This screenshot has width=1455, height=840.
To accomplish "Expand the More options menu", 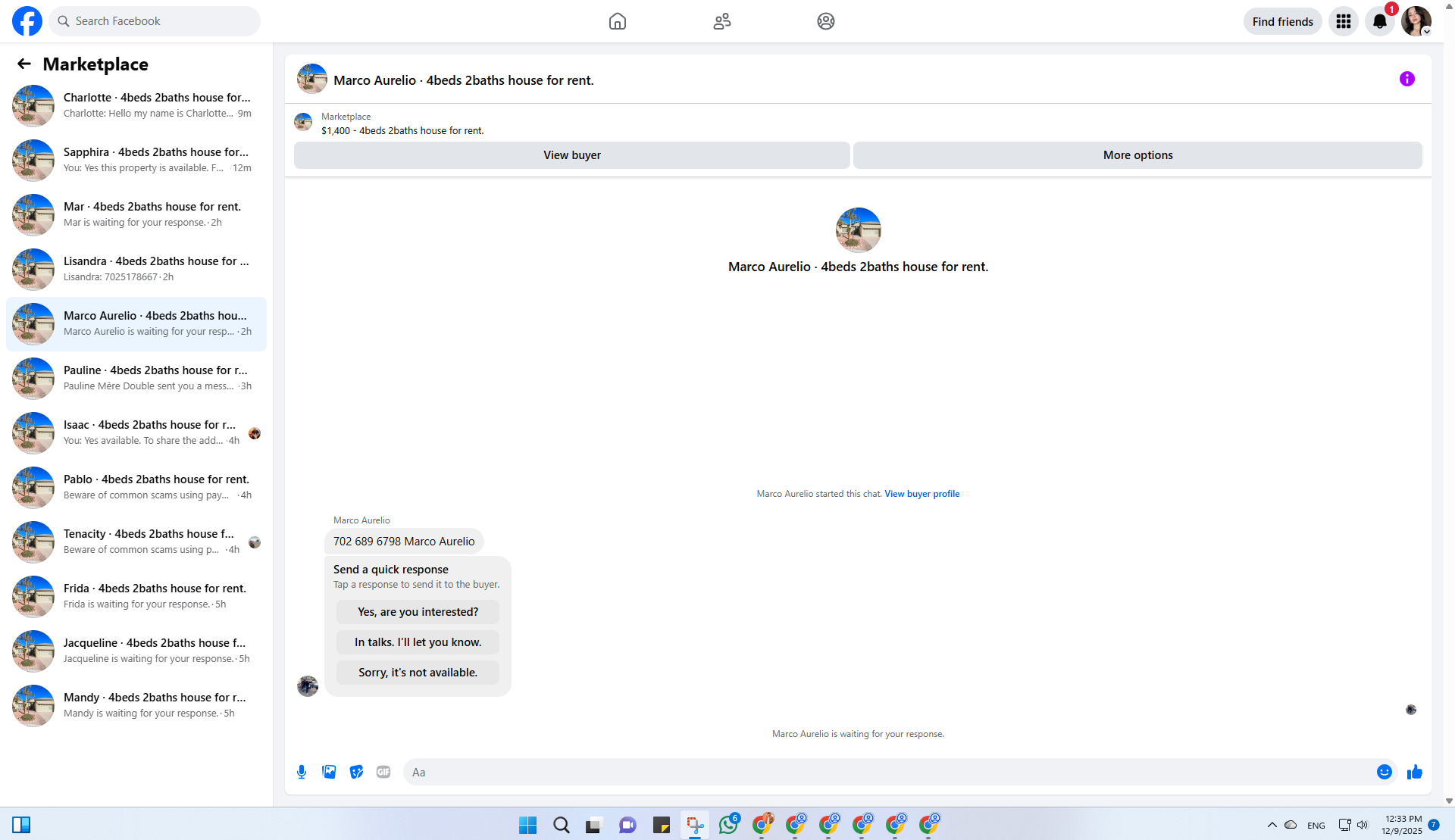I will [1137, 155].
